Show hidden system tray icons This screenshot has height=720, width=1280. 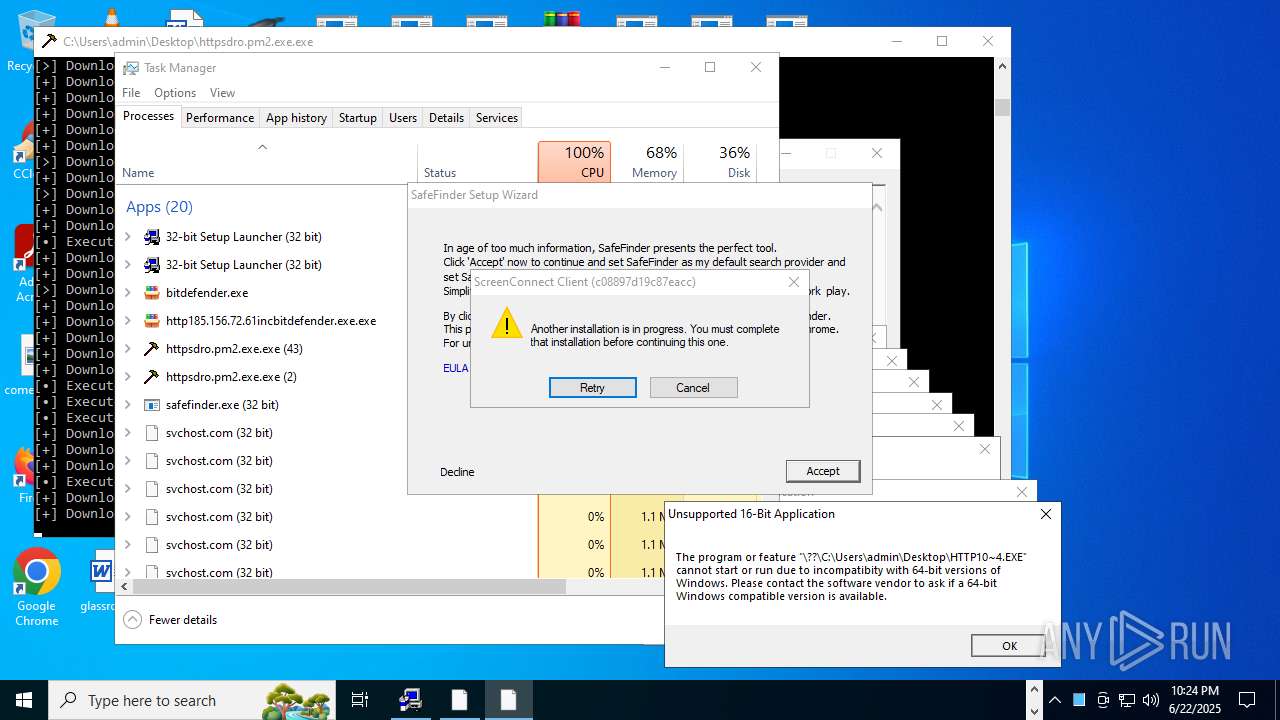click(x=1054, y=700)
